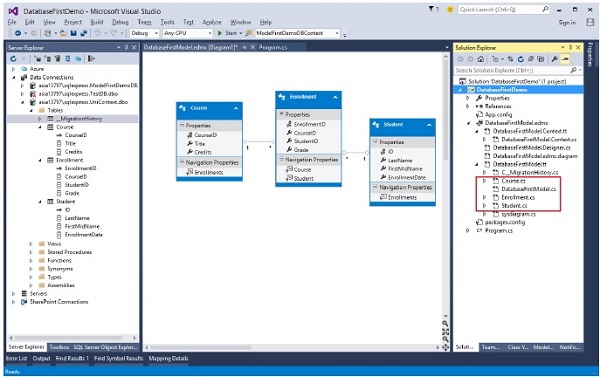The height and width of the screenshot is (377, 600).
Task: Open the Build menu
Action: pos(97,22)
